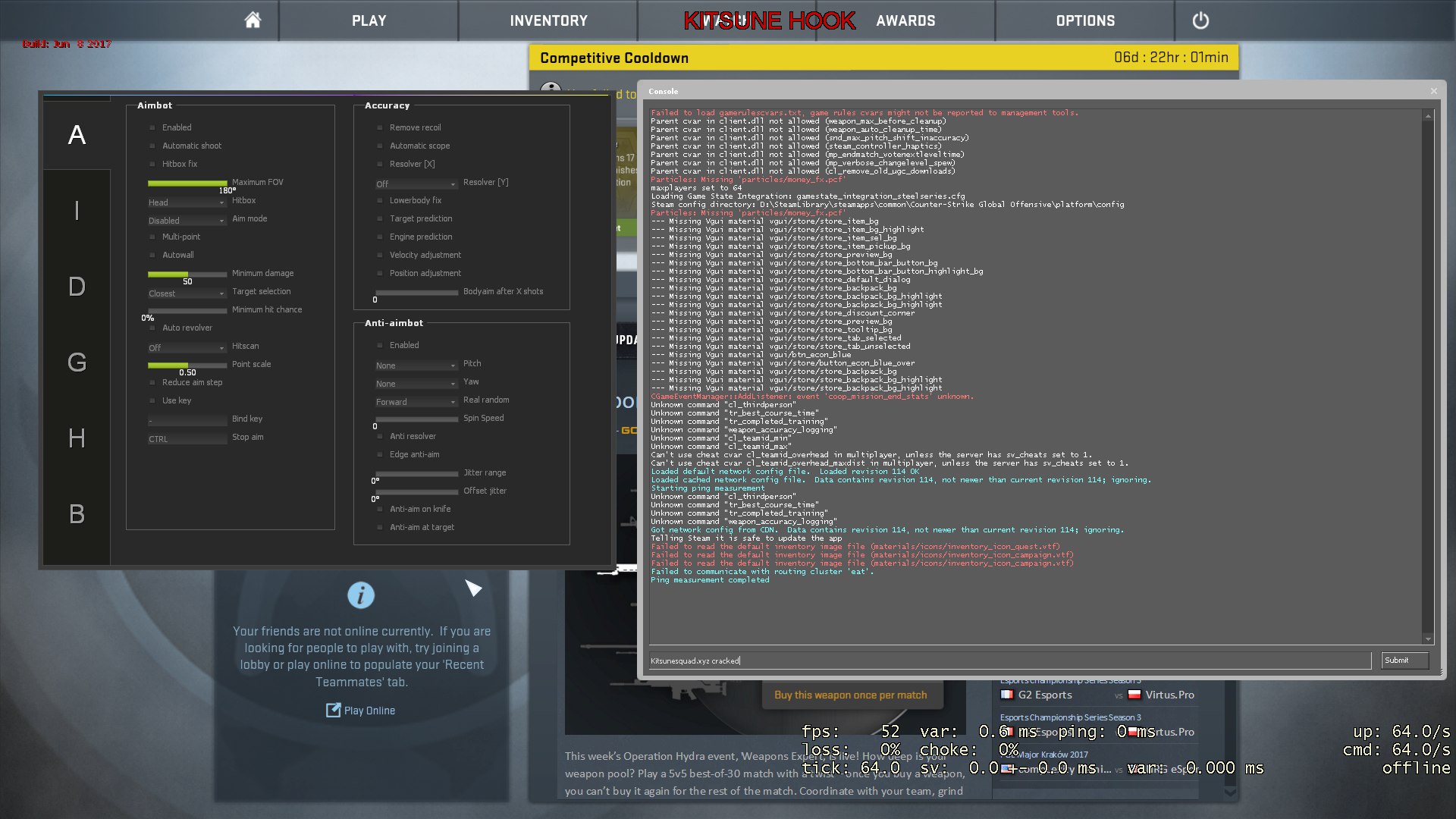Click the Point scale slider
Image resolution: width=1456 pixels, height=819 pixels.
coord(187,365)
